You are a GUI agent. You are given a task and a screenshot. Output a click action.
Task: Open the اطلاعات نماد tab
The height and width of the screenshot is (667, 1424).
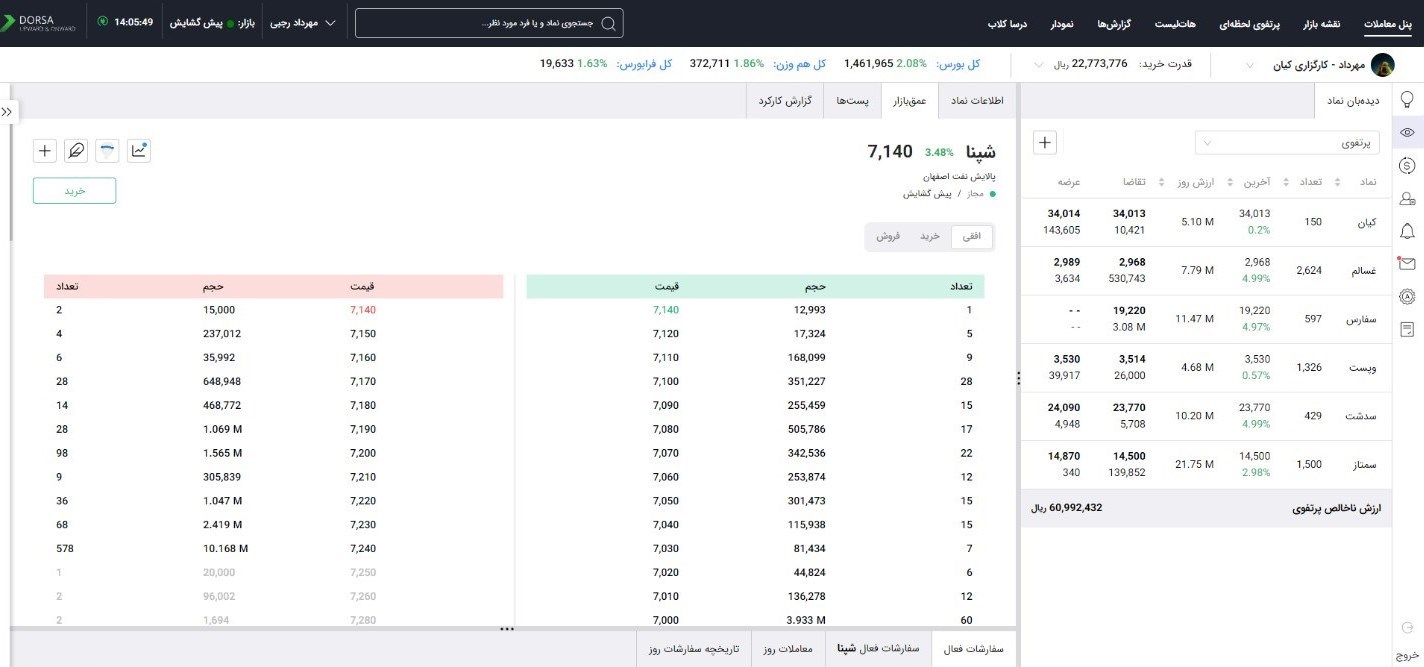coord(976,101)
